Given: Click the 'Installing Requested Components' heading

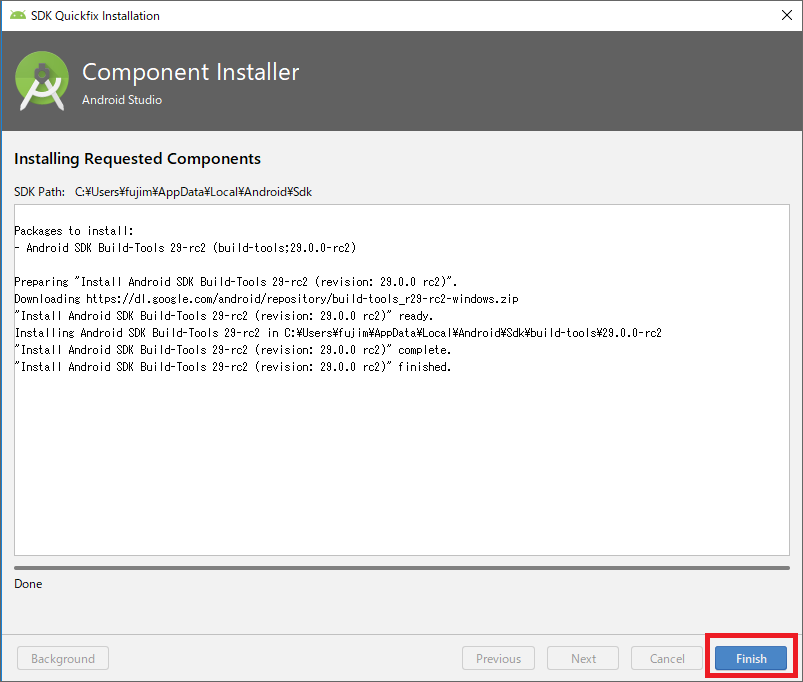Looking at the screenshot, I should tap(137, 159).
